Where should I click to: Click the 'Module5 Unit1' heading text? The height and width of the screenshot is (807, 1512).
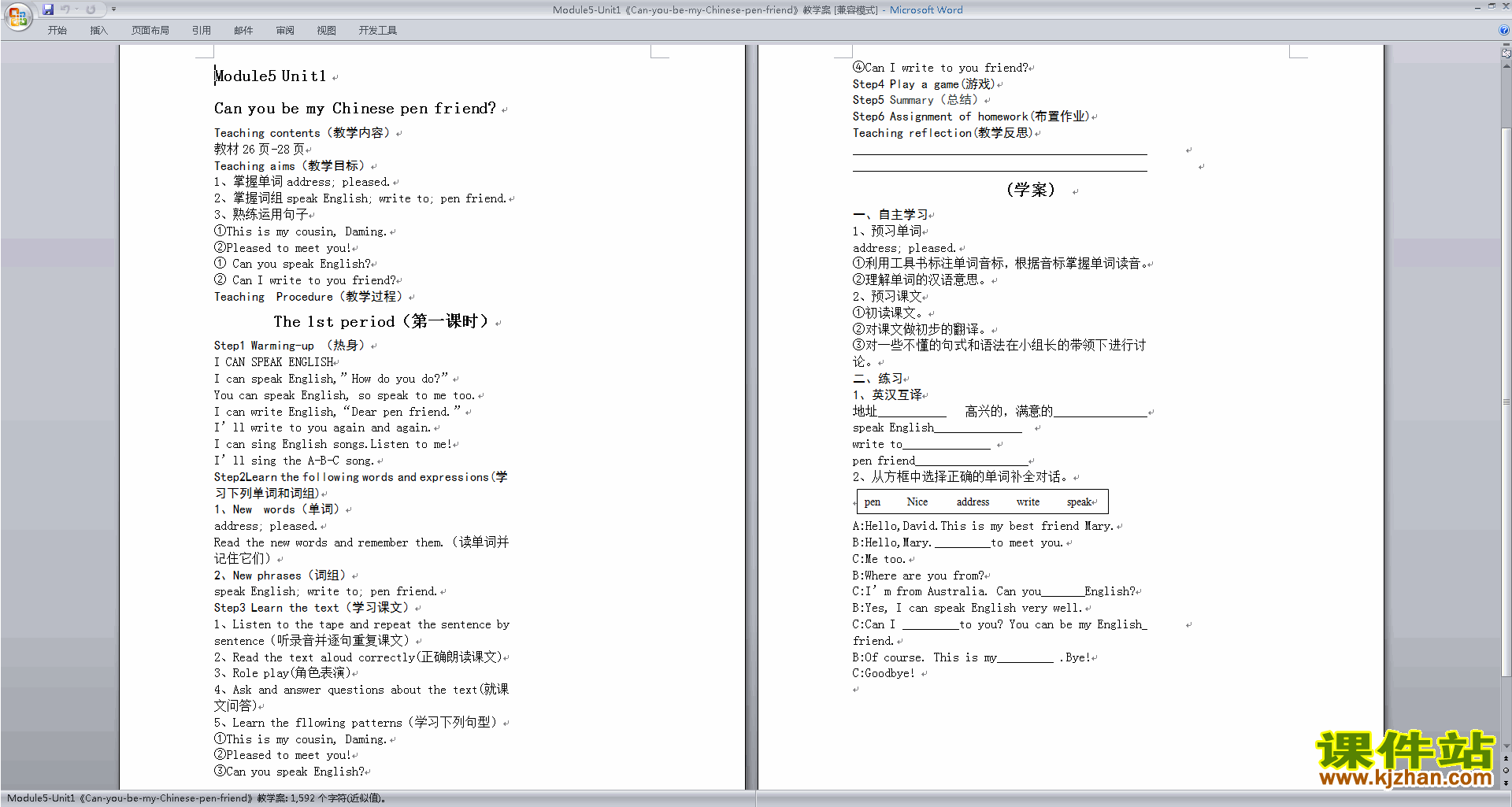(270, 76)
